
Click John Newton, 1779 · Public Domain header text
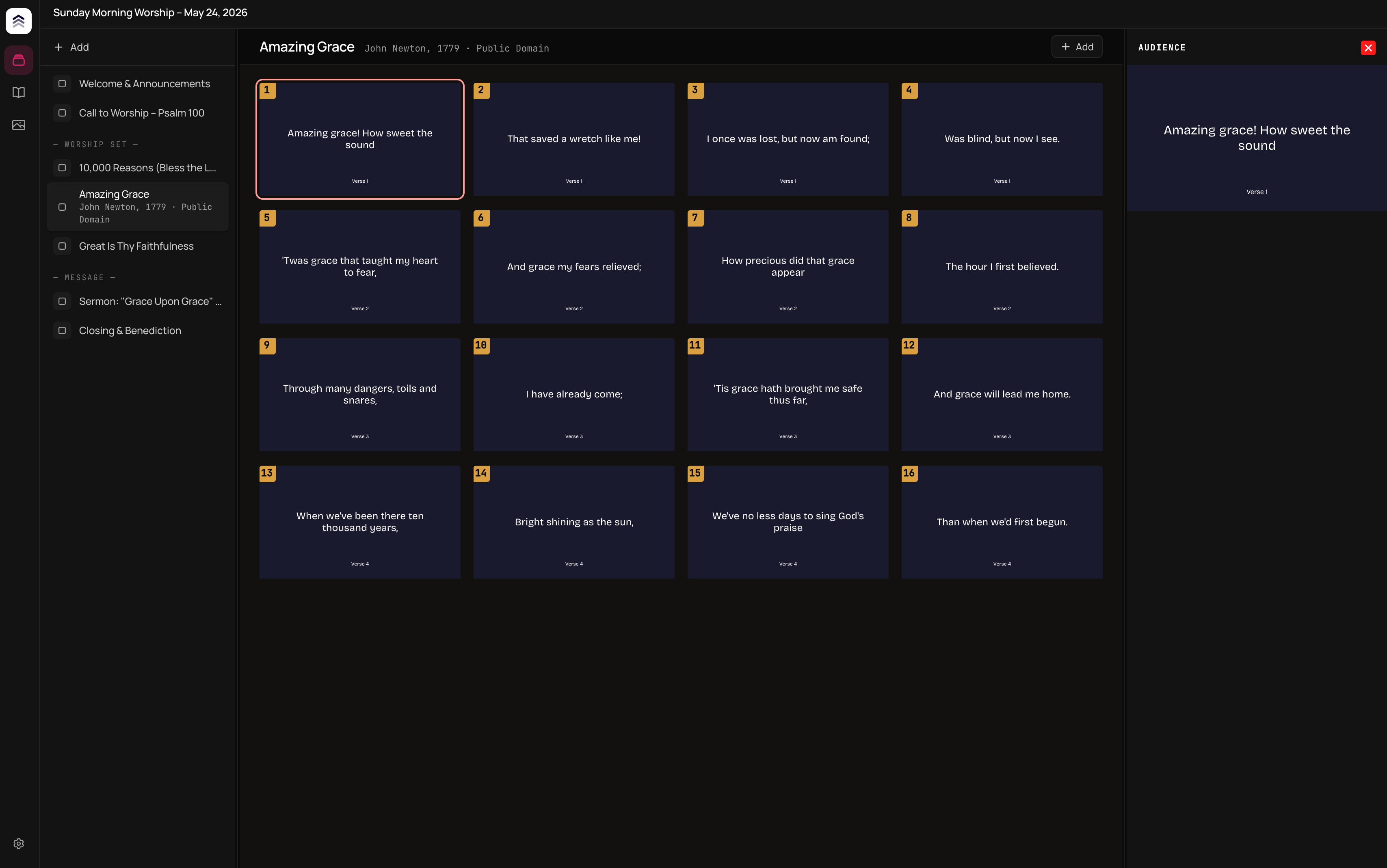click(x=457, y=48)
